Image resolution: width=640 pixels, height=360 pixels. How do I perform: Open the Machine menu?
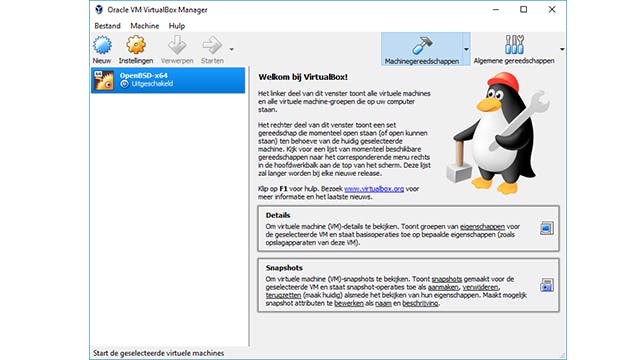click(144, 26)
